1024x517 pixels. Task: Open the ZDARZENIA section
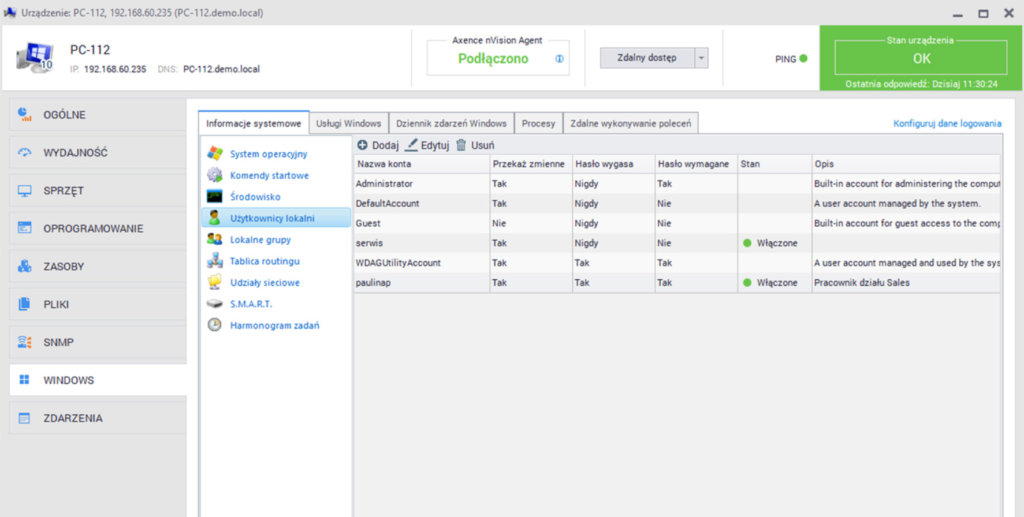click(x=97, y=418)
